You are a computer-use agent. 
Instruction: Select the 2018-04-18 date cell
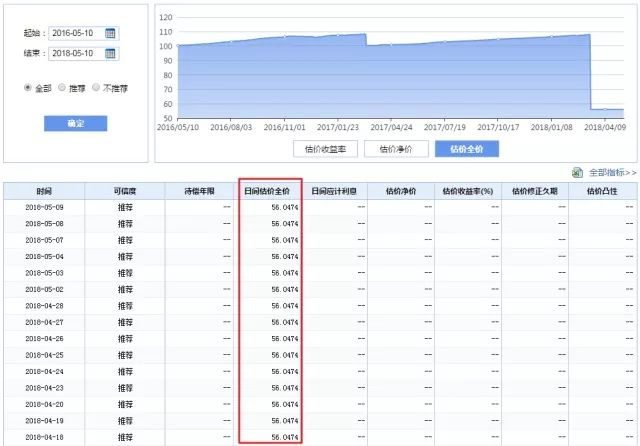[44, 437]
